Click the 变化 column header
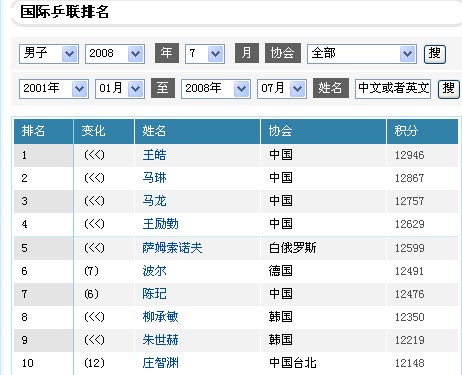Image resolution: width=462 pixels, height=375 pixels. (104, 131)
